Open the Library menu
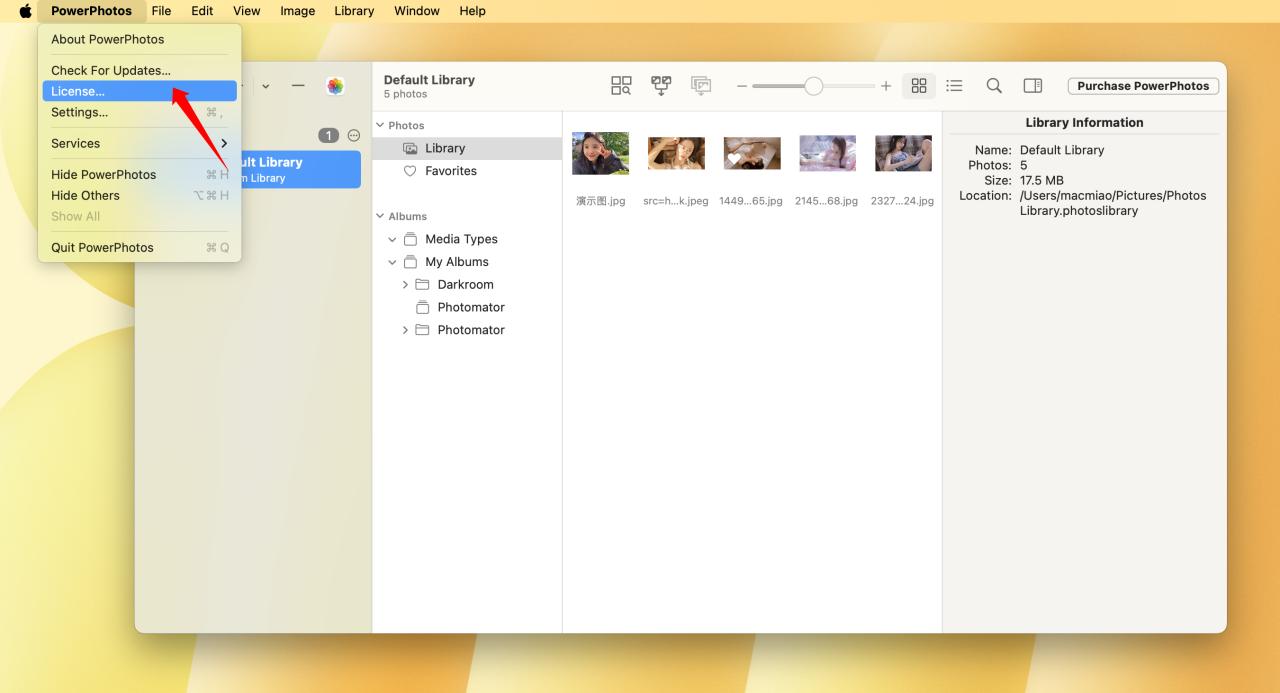Viewport: 1280px width, 693px height. pos(354,11)
